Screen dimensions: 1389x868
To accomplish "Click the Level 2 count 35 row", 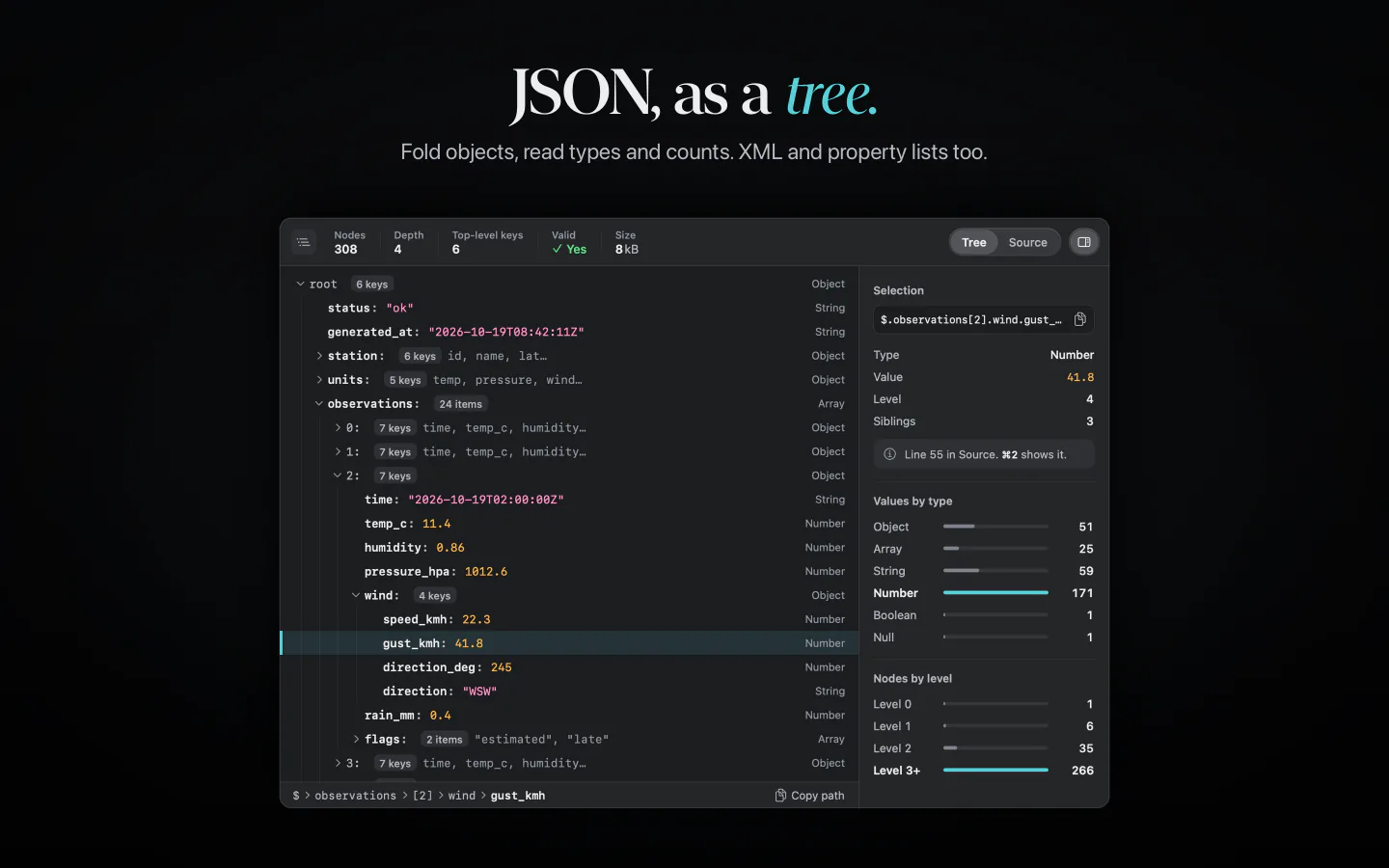I will point(984,748).
